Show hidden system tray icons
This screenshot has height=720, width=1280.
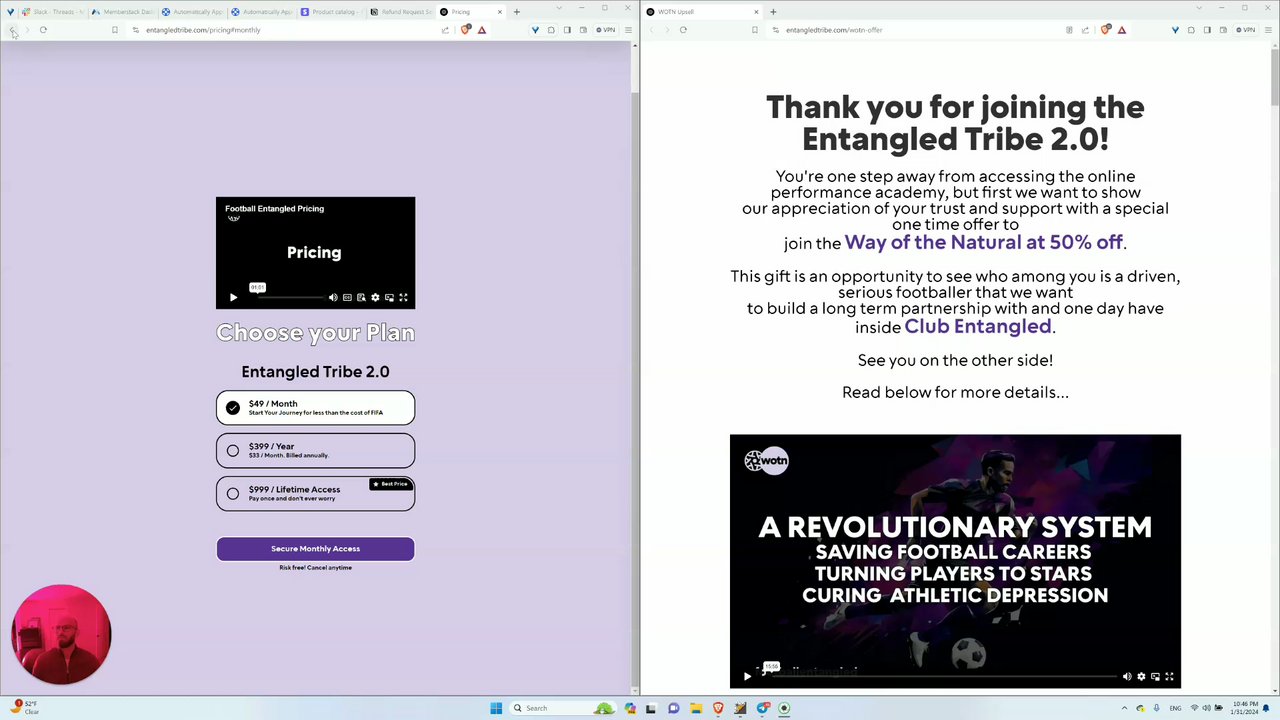tap(1124, 708)
